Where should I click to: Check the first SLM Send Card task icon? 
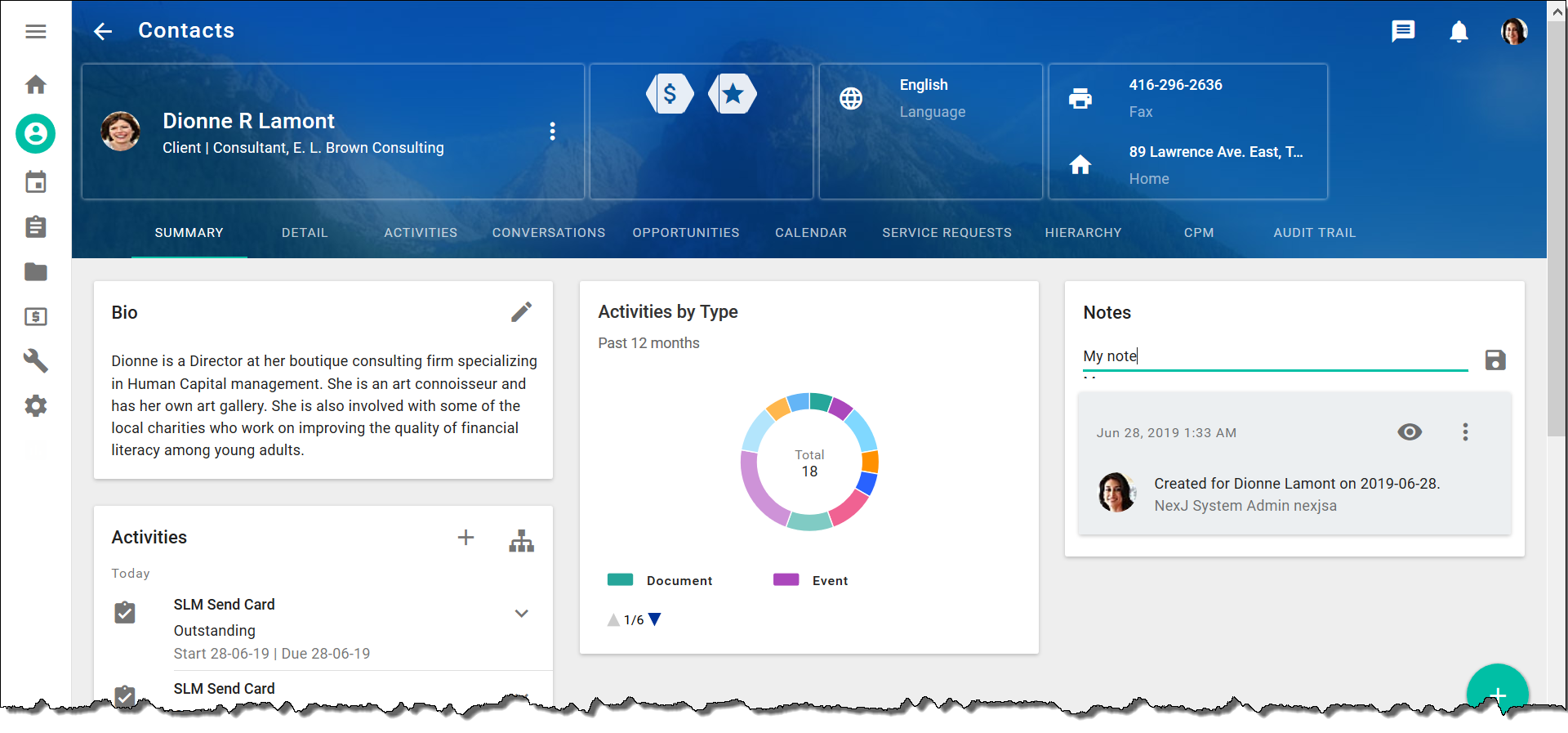[x=125, y=613]
